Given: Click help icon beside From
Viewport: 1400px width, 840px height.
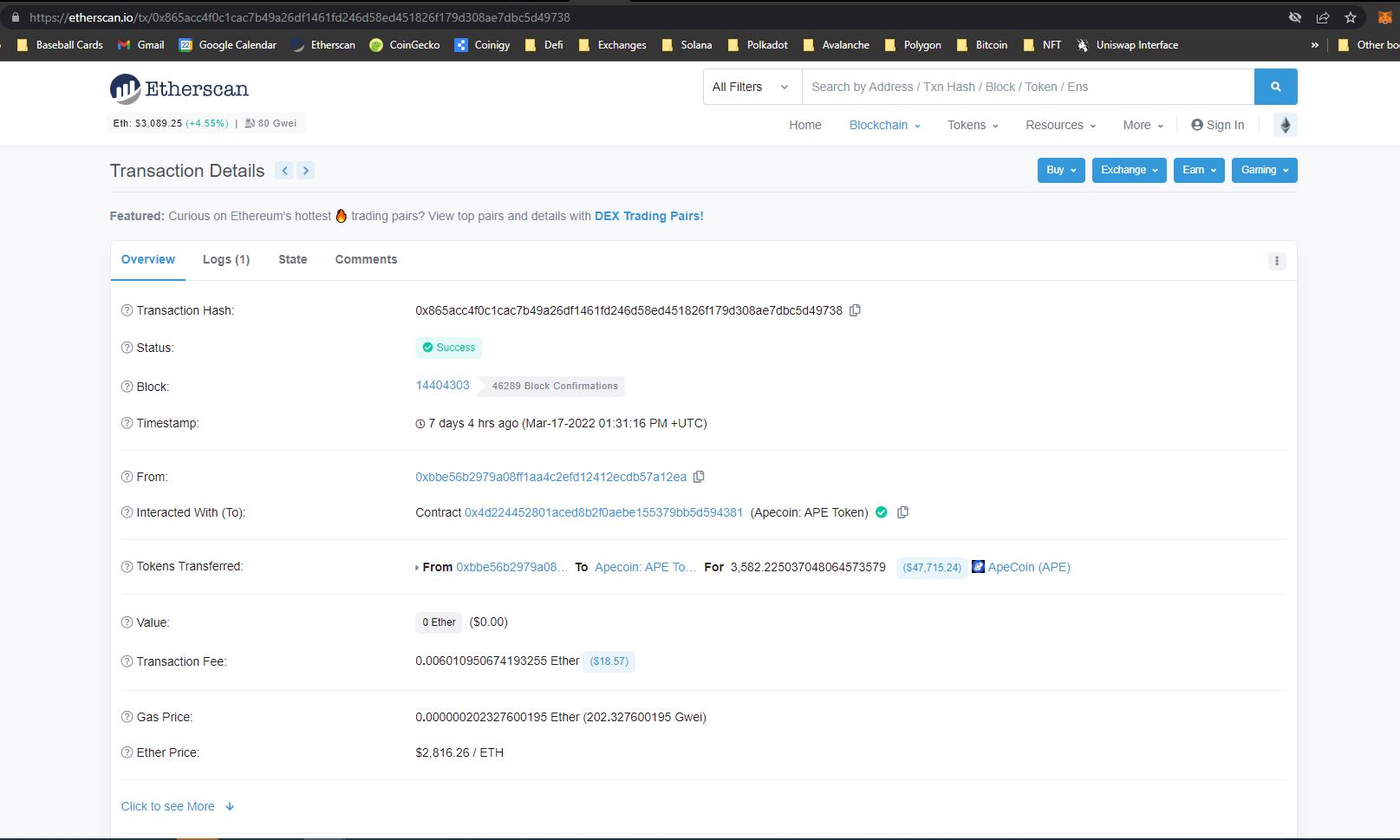Looking at the screenshot, I should pos(127,477).
